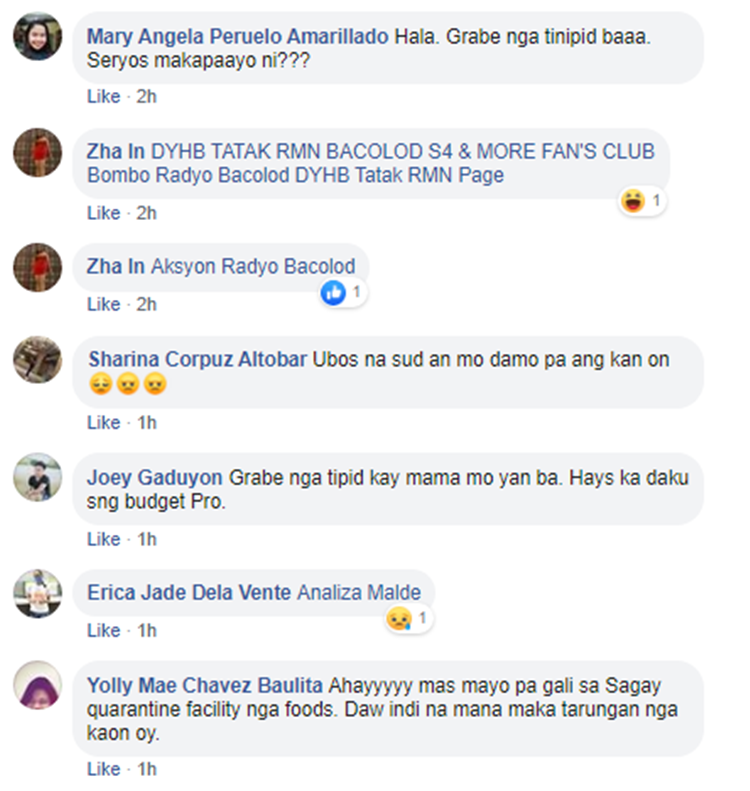Click Zha In's avatar on DYHB comment
This screenshot has height=791, width=750.
pyautogui.click(x=37, y=152)
